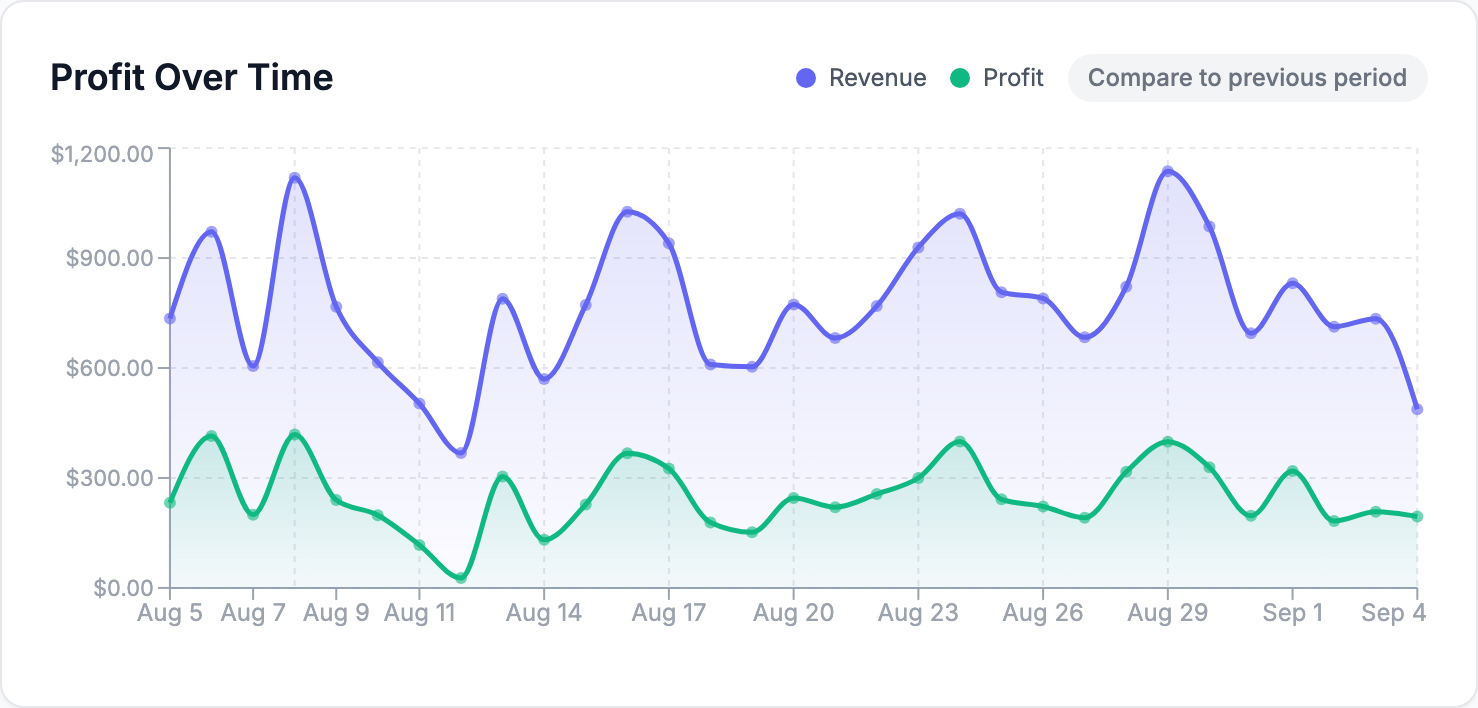This screenshot has width=1478, height=708.
Task: Click the $600.00 y-axis label
Action: tap(111, 368)
